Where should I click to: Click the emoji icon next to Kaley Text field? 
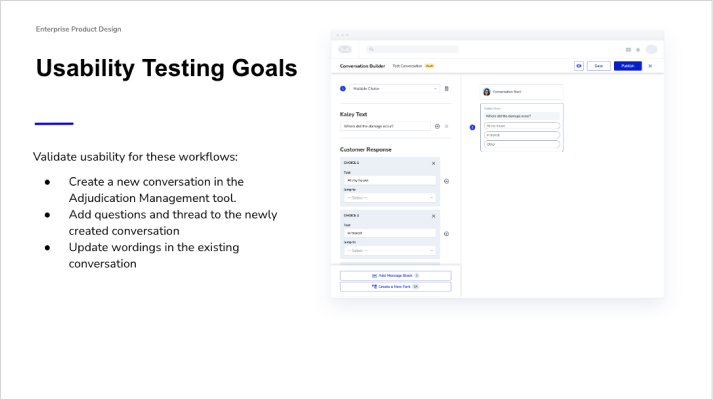point(437,126)
